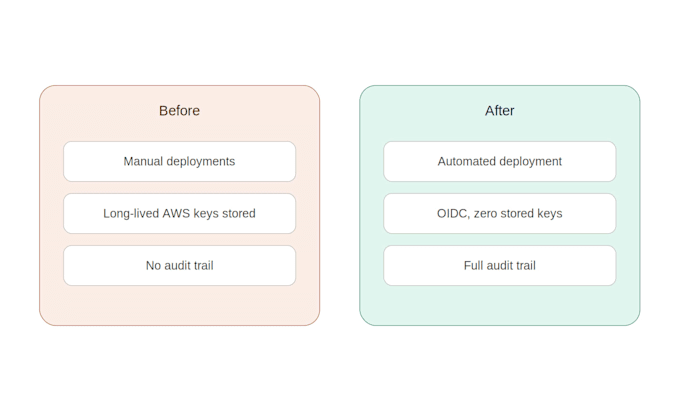Select the "Automated deployment" box
Viewport: 680px width, 411px height.
pos(500,161)
